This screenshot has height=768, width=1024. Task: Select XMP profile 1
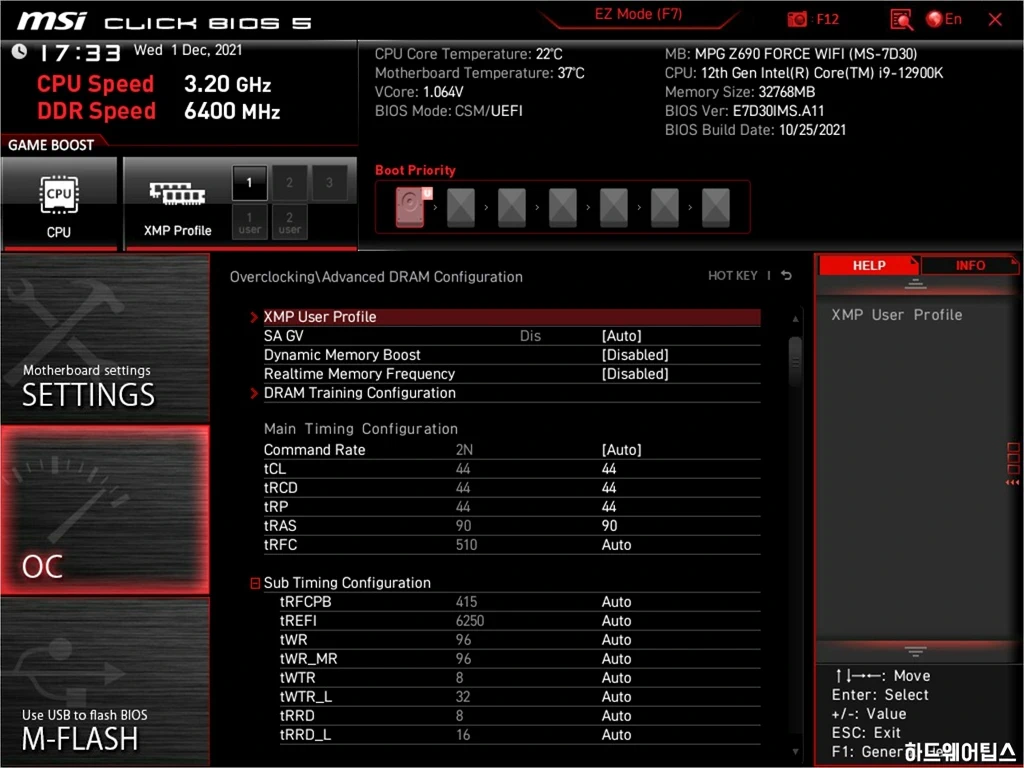point(249,183)
